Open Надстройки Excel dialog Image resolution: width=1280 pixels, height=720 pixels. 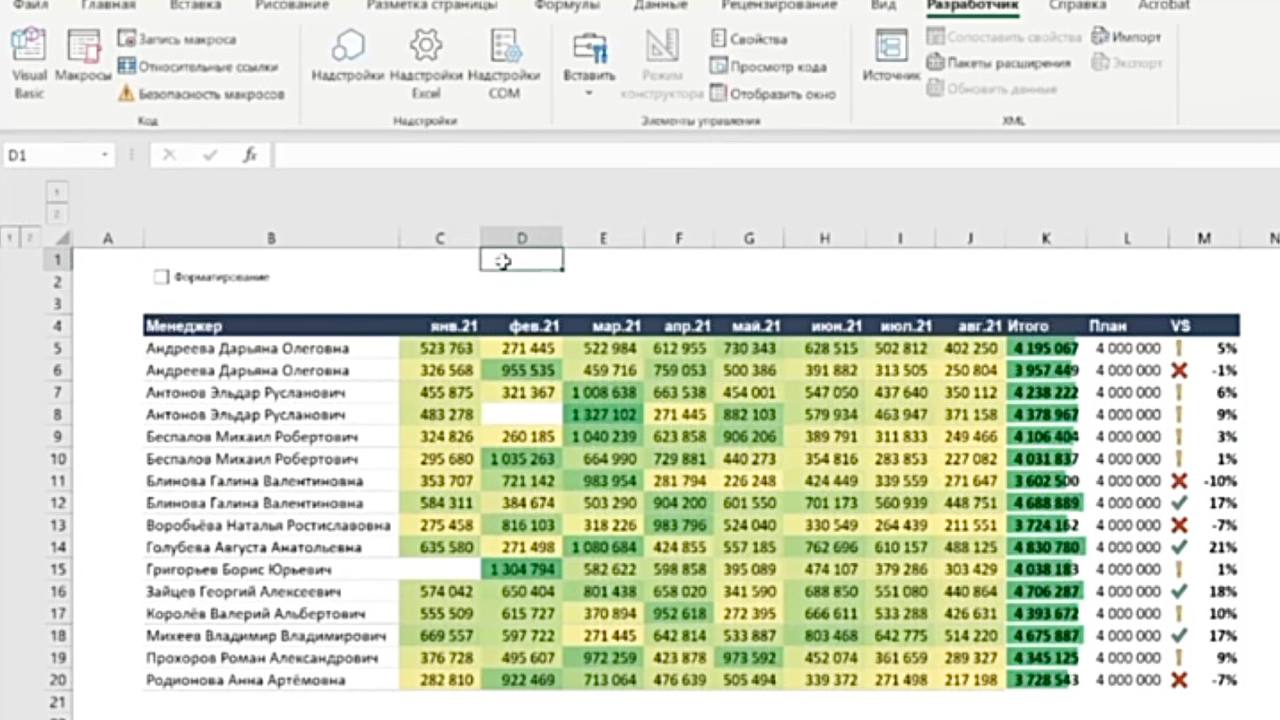pos(426,64)
